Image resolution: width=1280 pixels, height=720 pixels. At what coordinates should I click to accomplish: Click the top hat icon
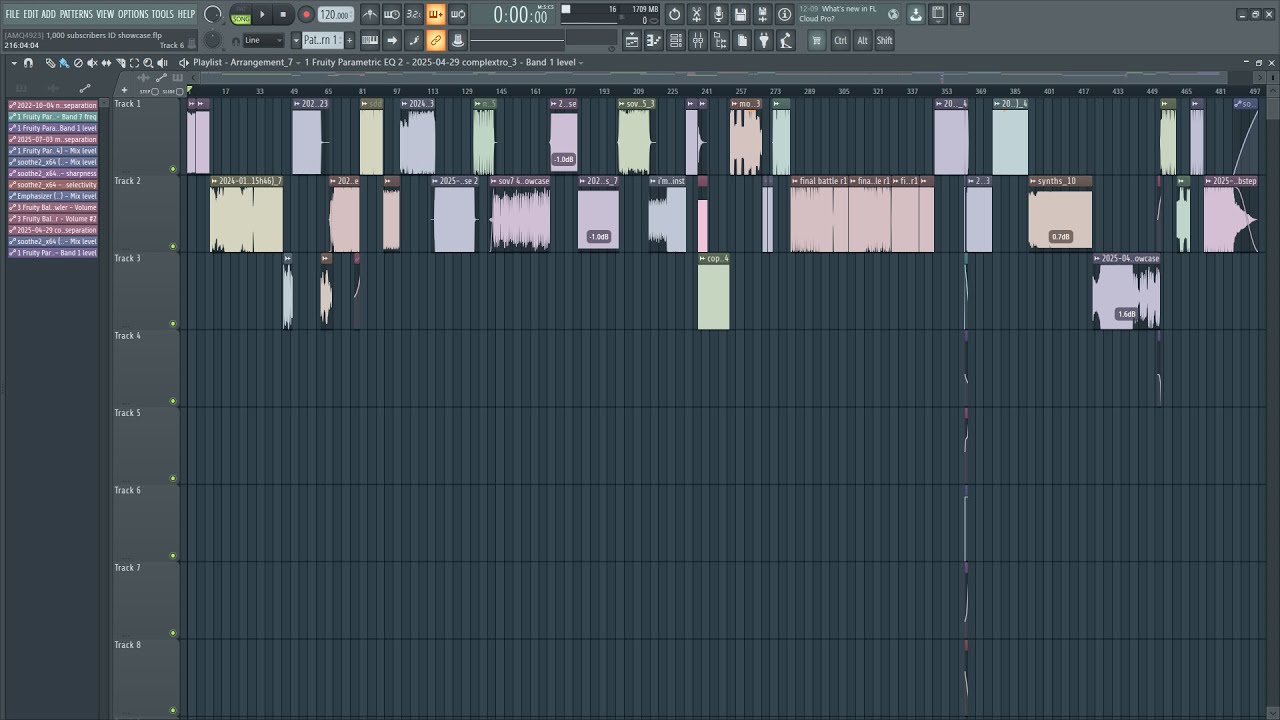click(457, 40)
